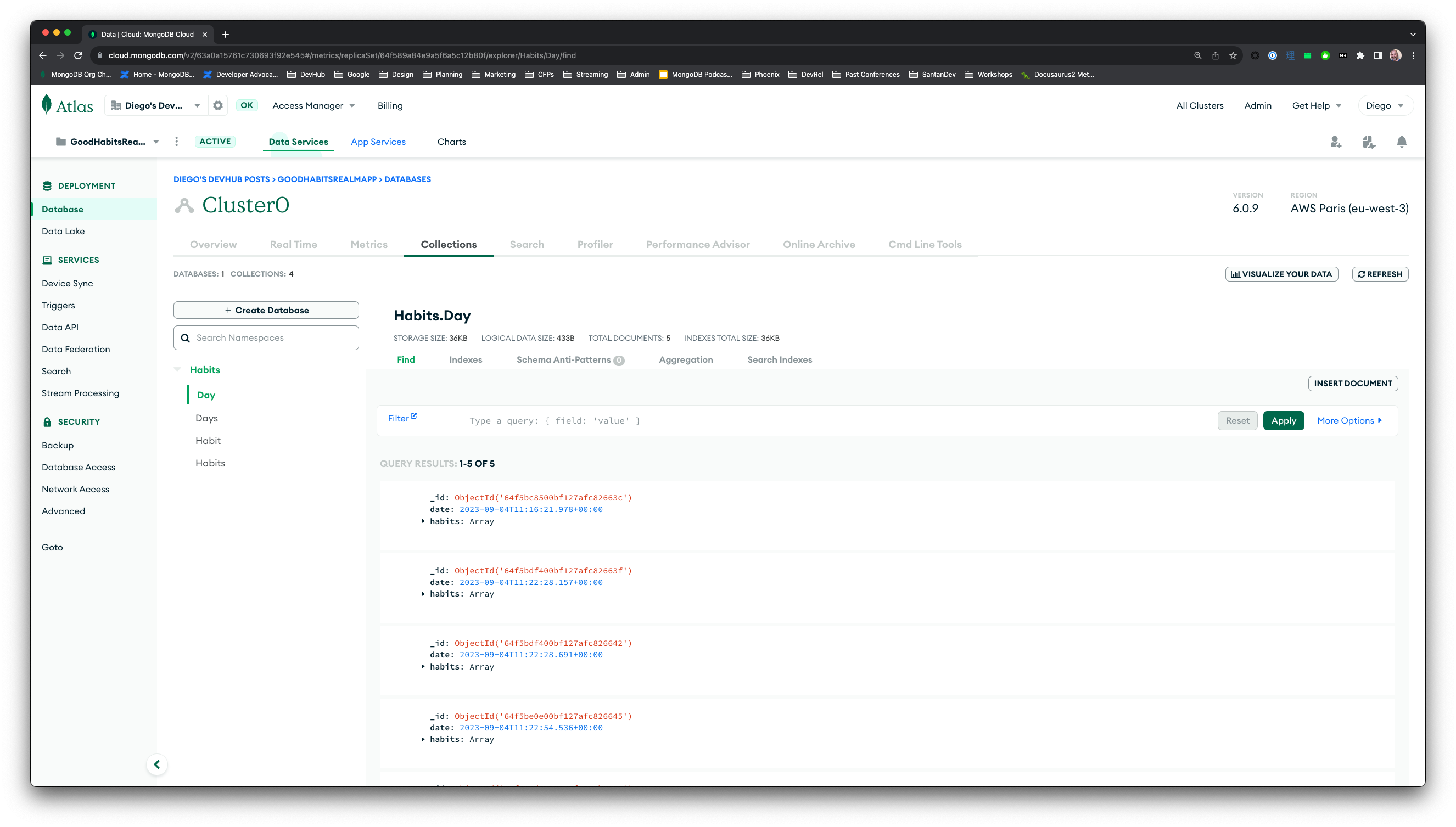Open the browser extensions puzzle icon

(x=1360, y=55)
